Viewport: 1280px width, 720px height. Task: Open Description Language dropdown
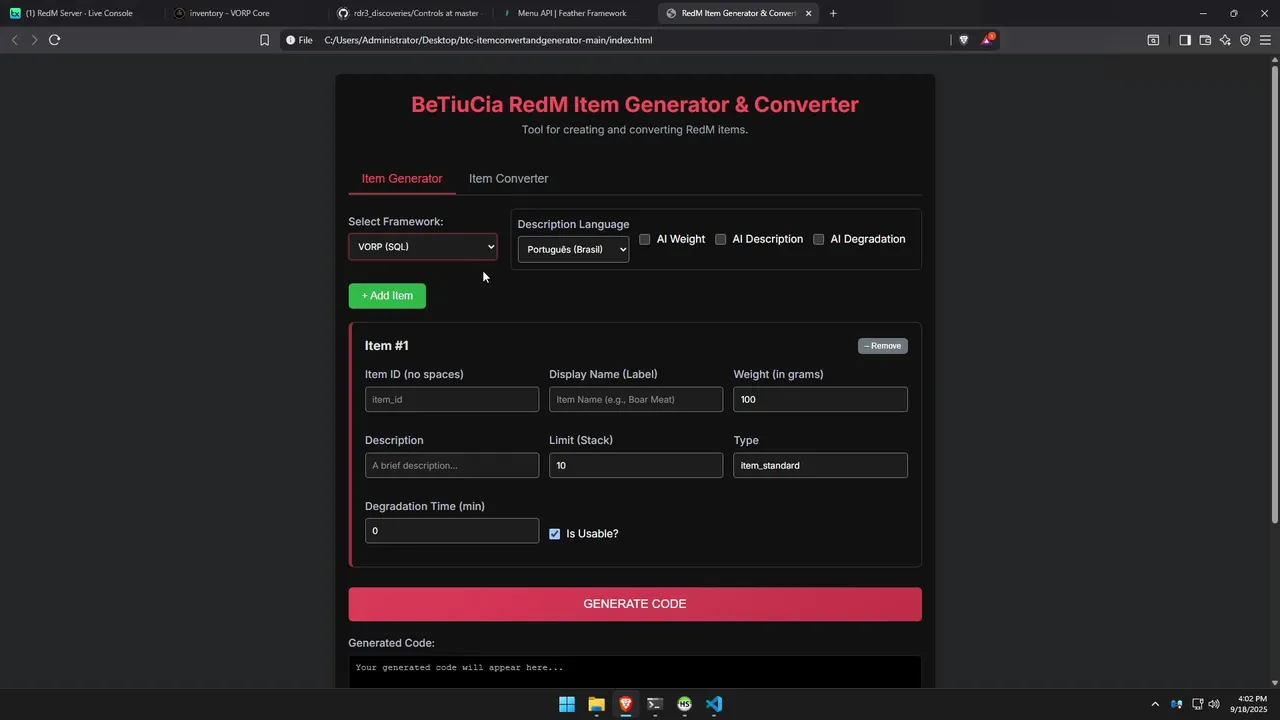click(573, 249)
